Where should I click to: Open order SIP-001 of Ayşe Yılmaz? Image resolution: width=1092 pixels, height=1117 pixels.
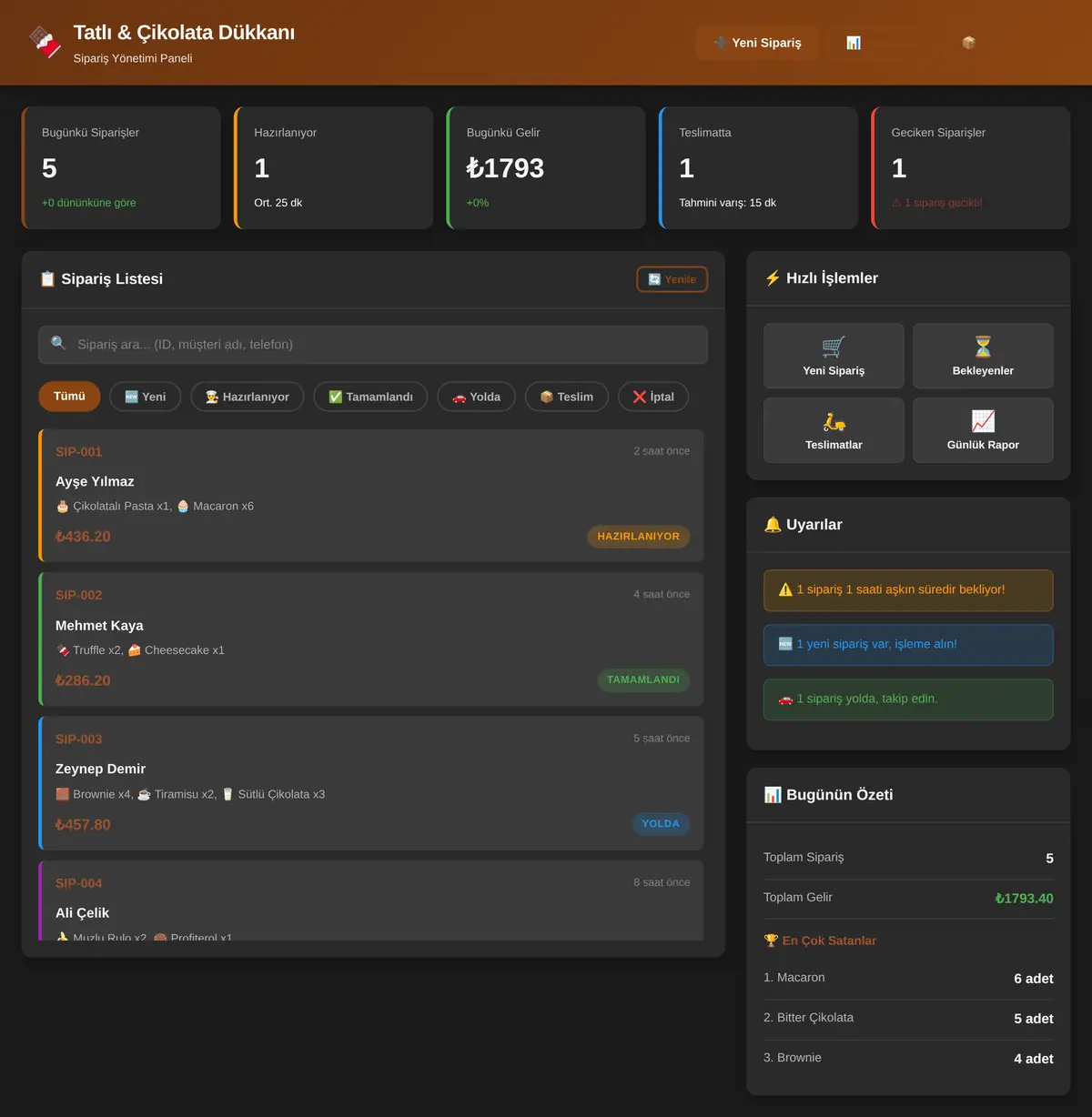coord(371,495)
